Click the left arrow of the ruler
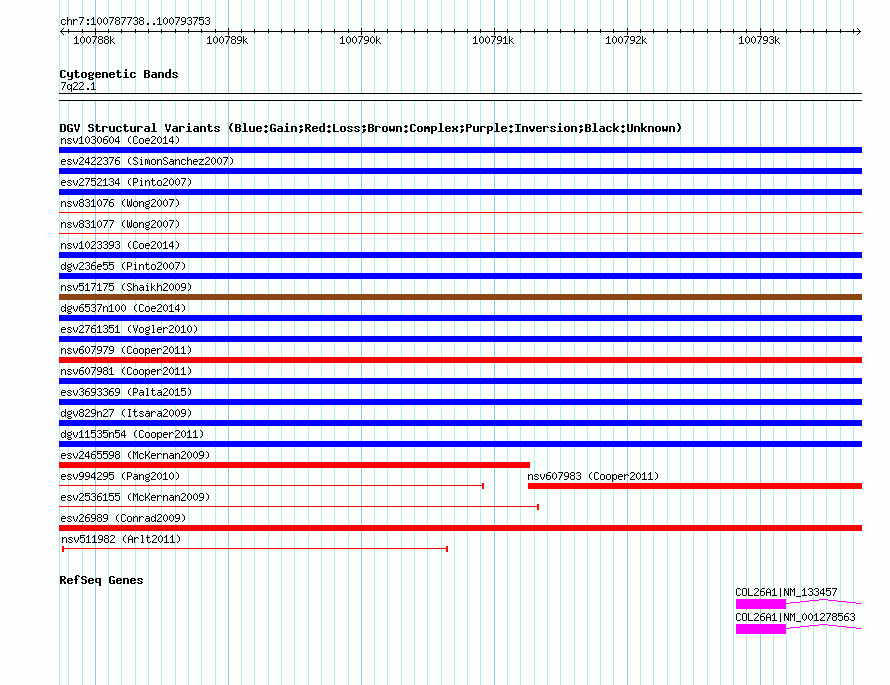890x685 pixels. click(x=62, y=32)
